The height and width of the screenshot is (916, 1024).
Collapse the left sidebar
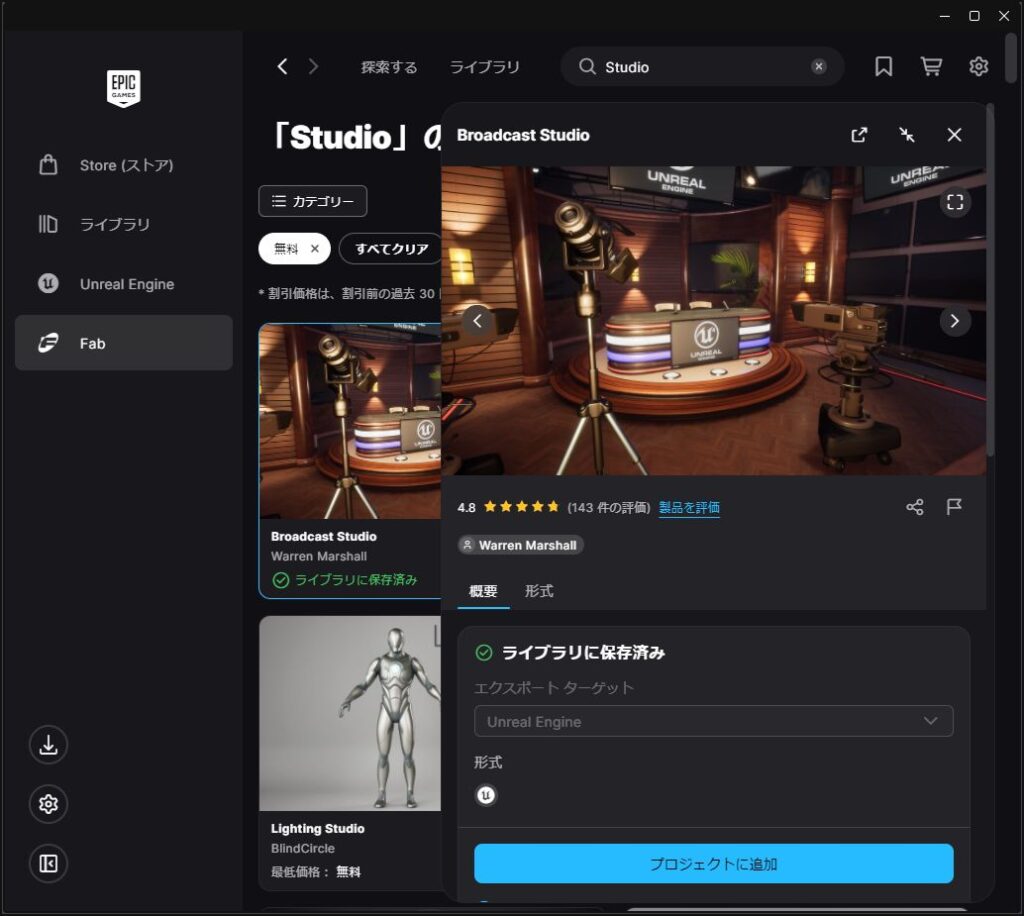(48, 864)
